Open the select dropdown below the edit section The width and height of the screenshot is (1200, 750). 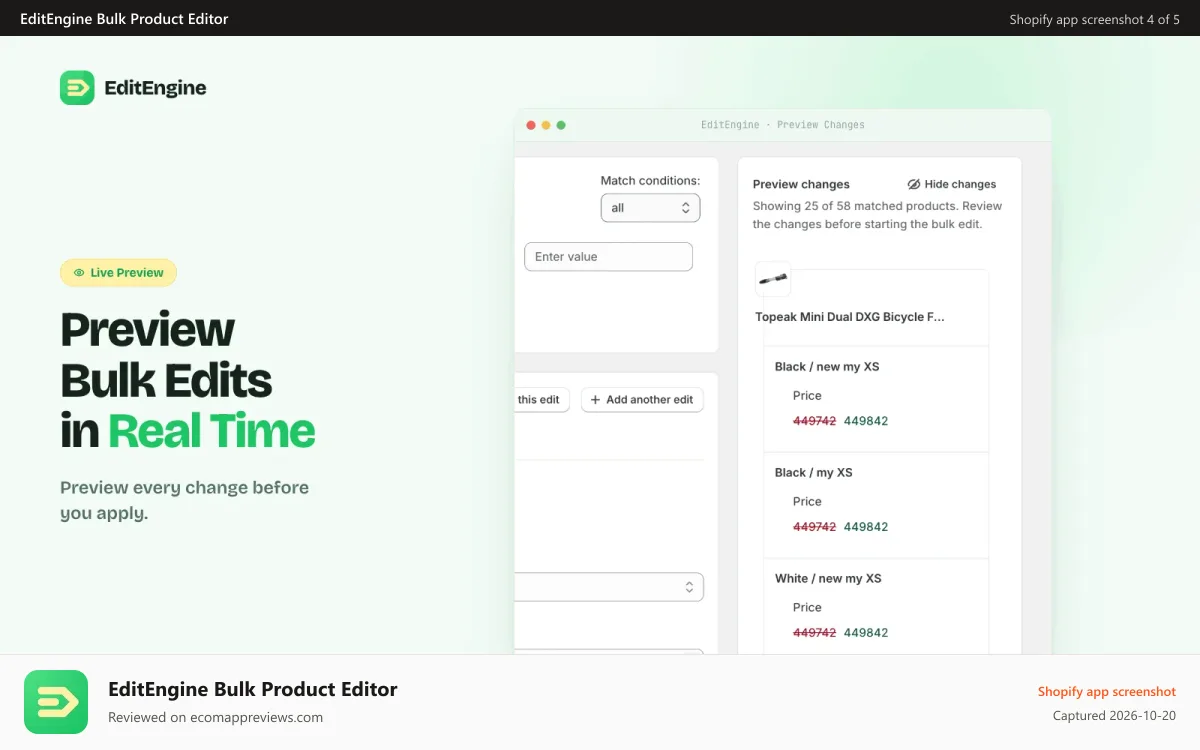tap(609, 587)
